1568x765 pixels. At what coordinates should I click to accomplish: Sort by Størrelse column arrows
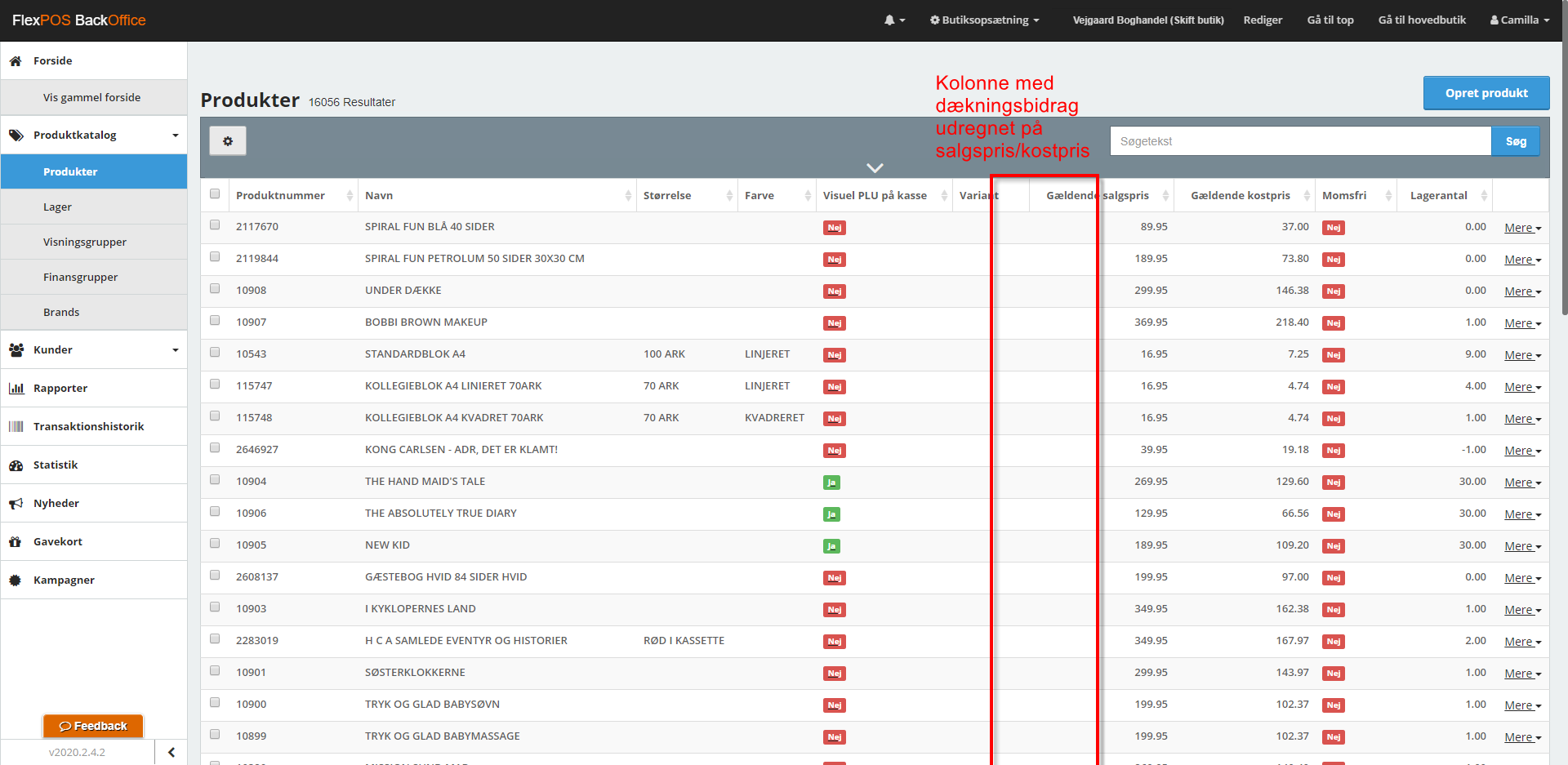point(729,196)
